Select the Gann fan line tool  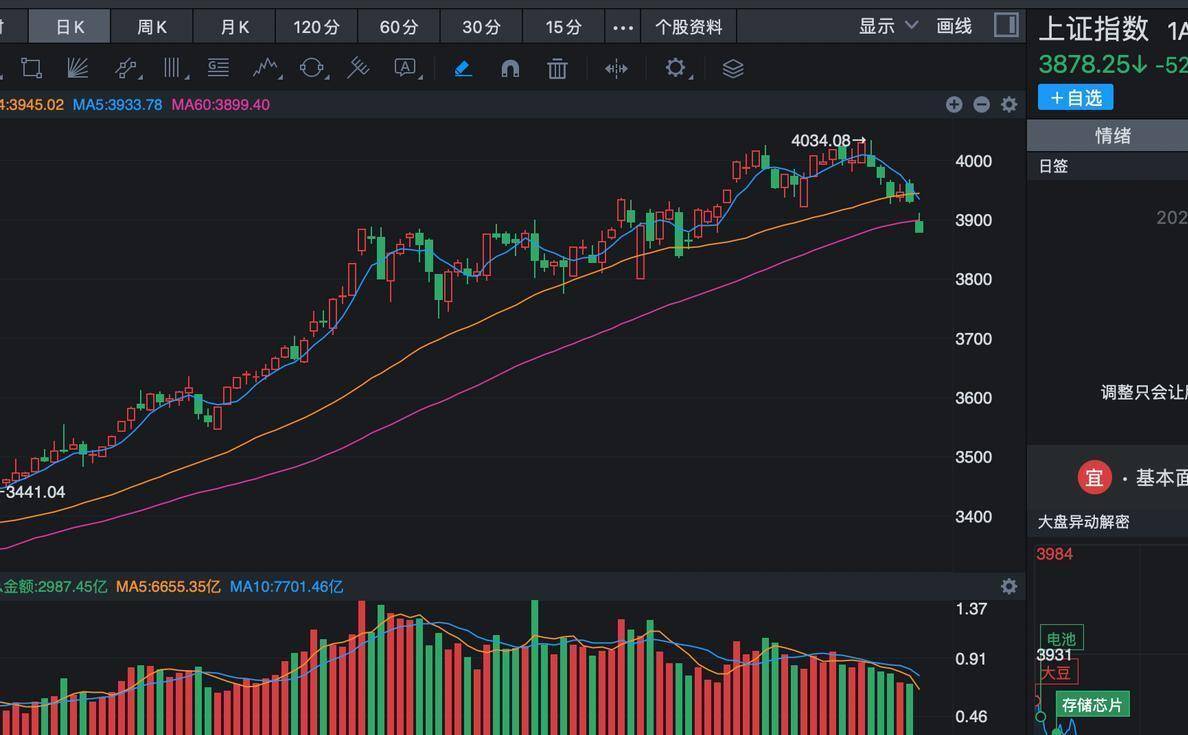click(78, 68)
